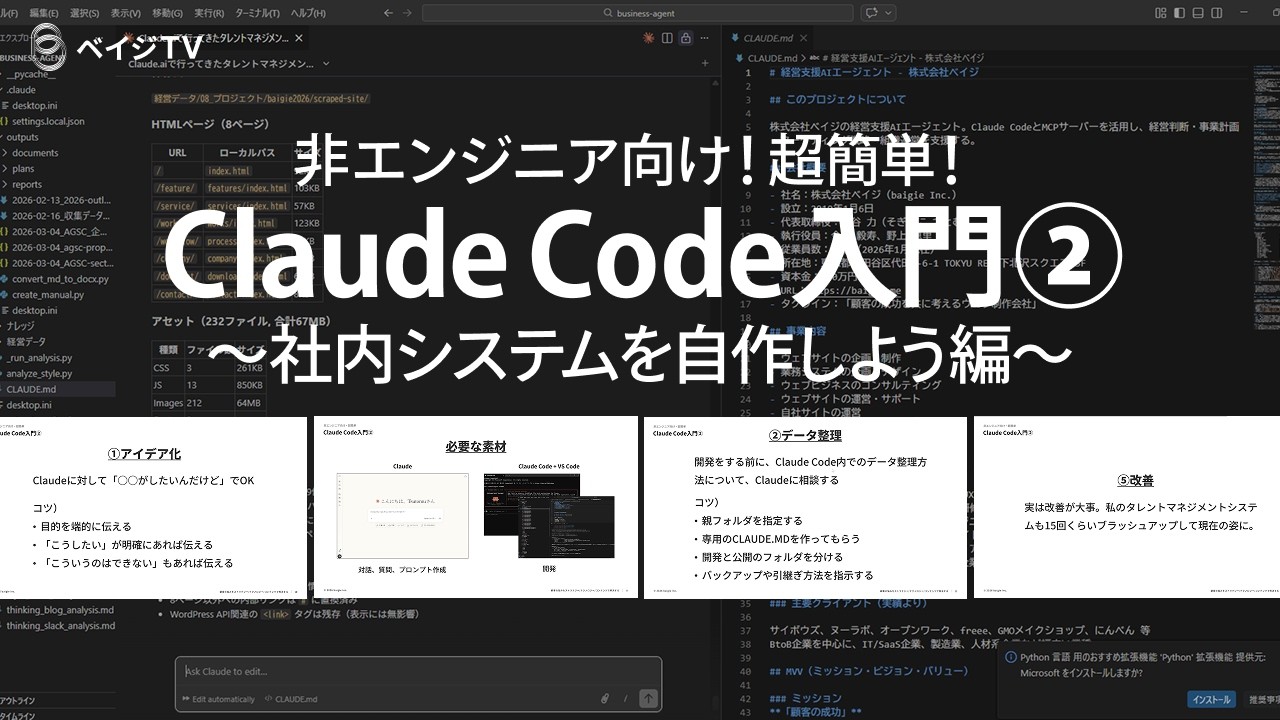Open the 実行(R) menu
Viewport: 1280px width, 720px height.
pyautogui.click(x=209, y=13)
